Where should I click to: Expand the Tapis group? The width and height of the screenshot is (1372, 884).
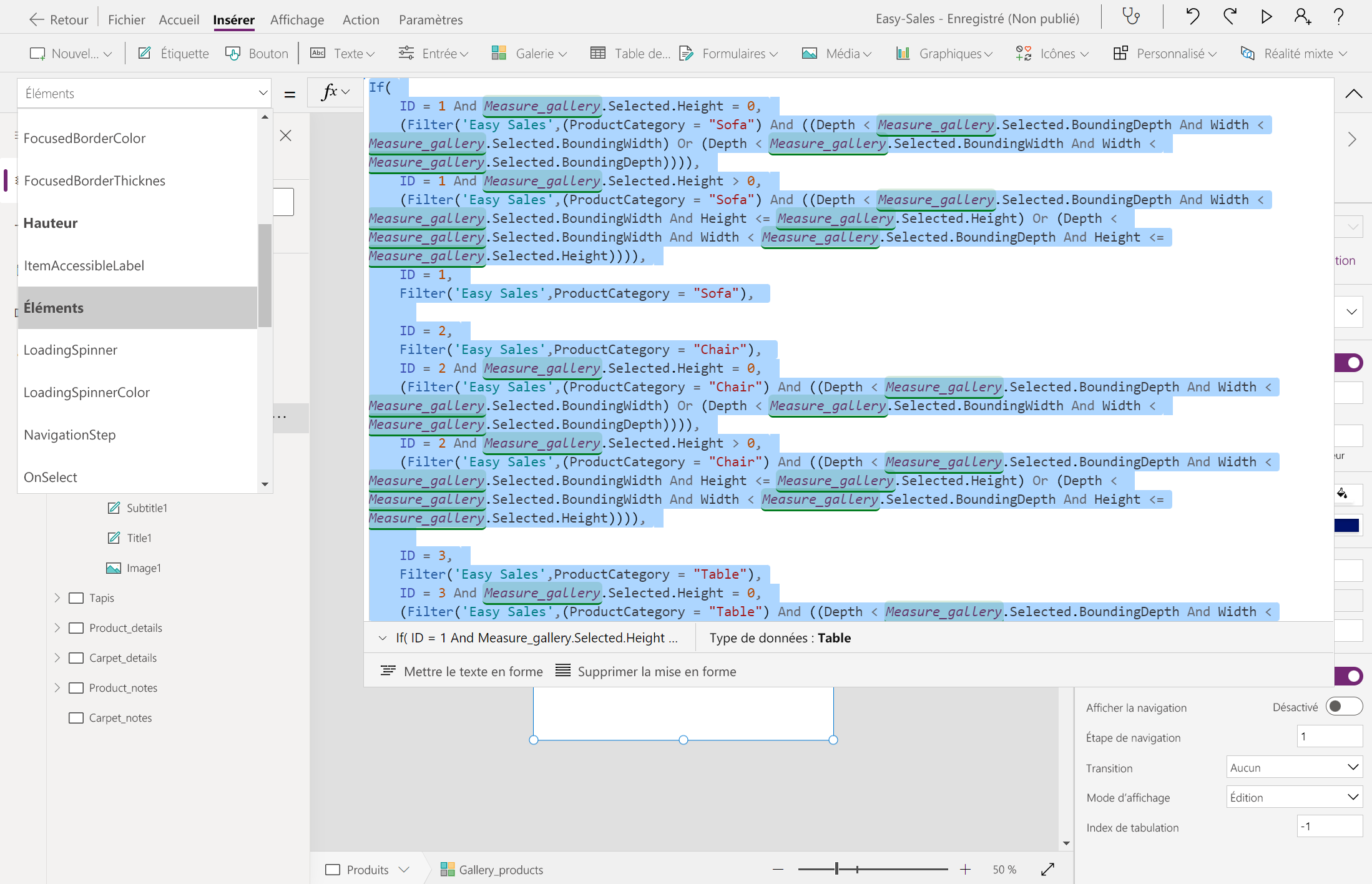point(57,597)
